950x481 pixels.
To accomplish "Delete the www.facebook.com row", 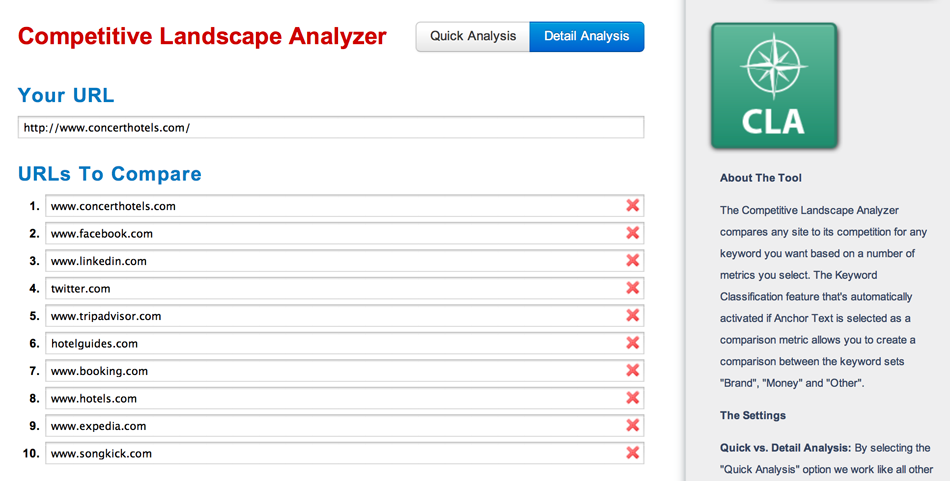I will coord(633,233).
